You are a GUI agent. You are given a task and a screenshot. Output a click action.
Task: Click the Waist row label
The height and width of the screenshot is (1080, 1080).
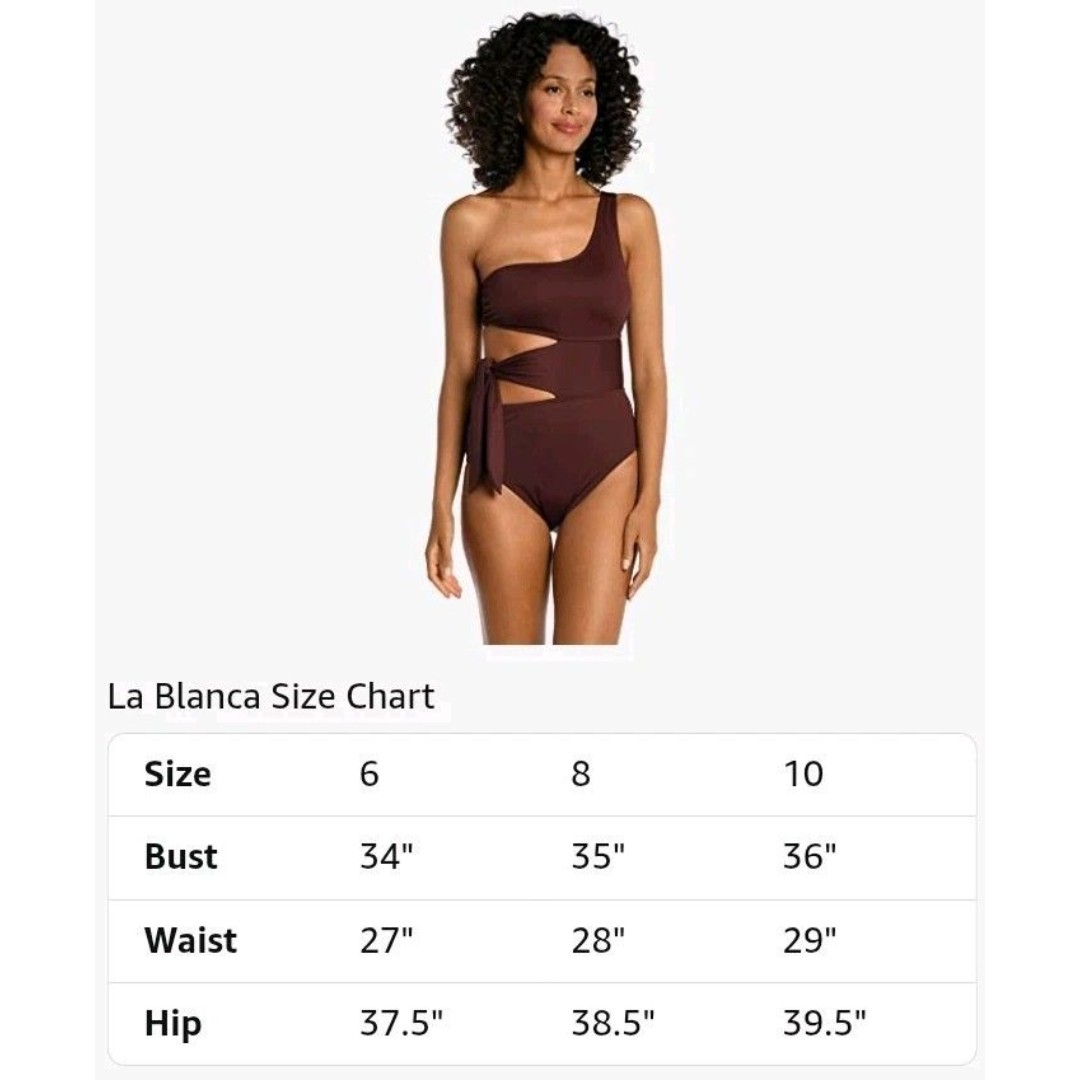tap(191, 941)
